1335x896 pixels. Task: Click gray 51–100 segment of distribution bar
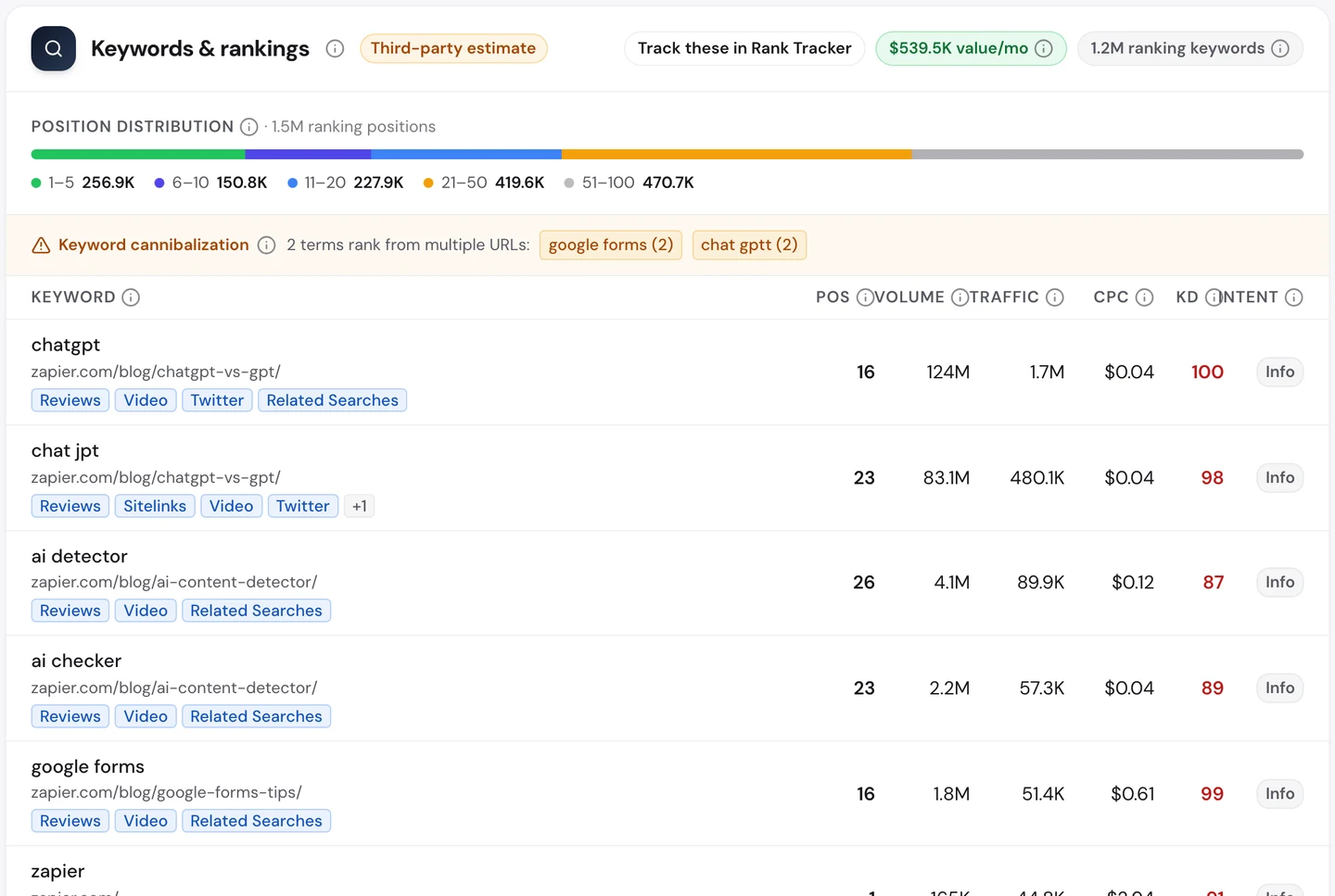click(1108, 155)
